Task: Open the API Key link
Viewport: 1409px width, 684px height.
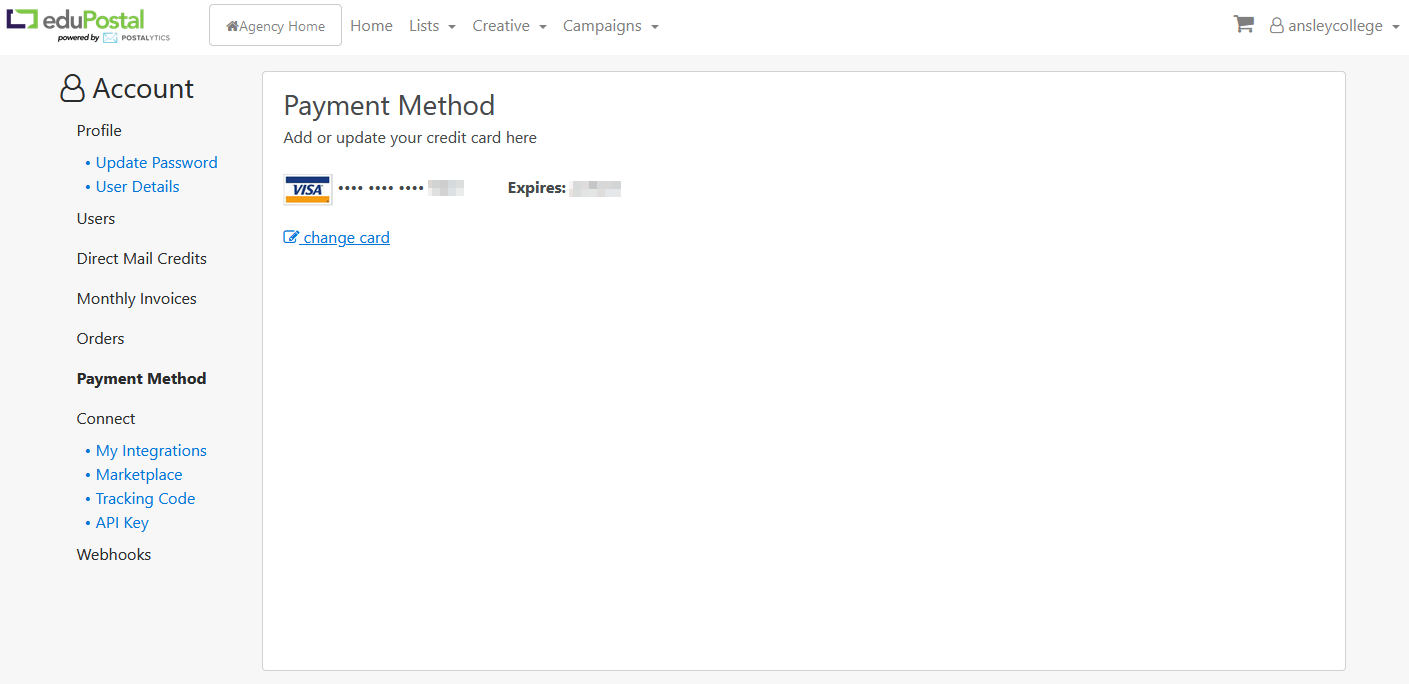Action: point(122,523)
